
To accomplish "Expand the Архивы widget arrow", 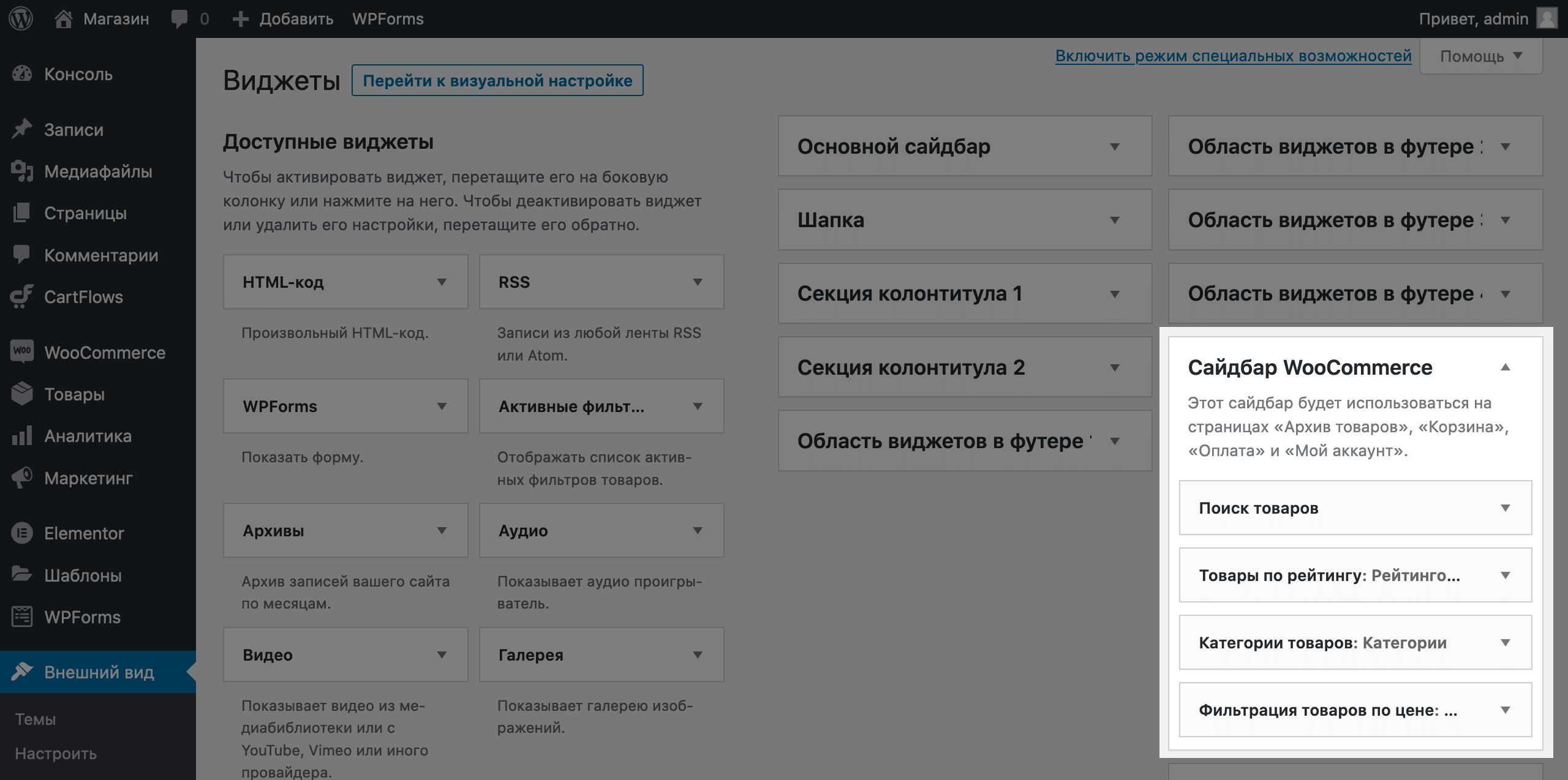I will 441,530.
